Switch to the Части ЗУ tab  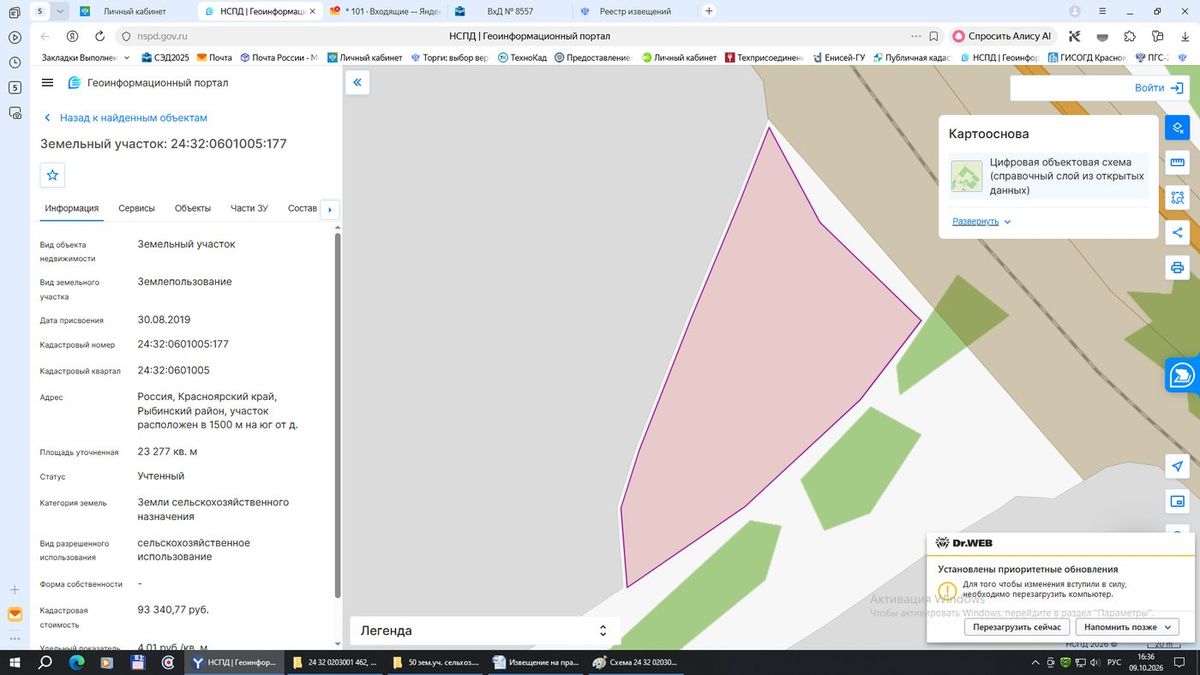pyautogui.click(x=249, y=208)
